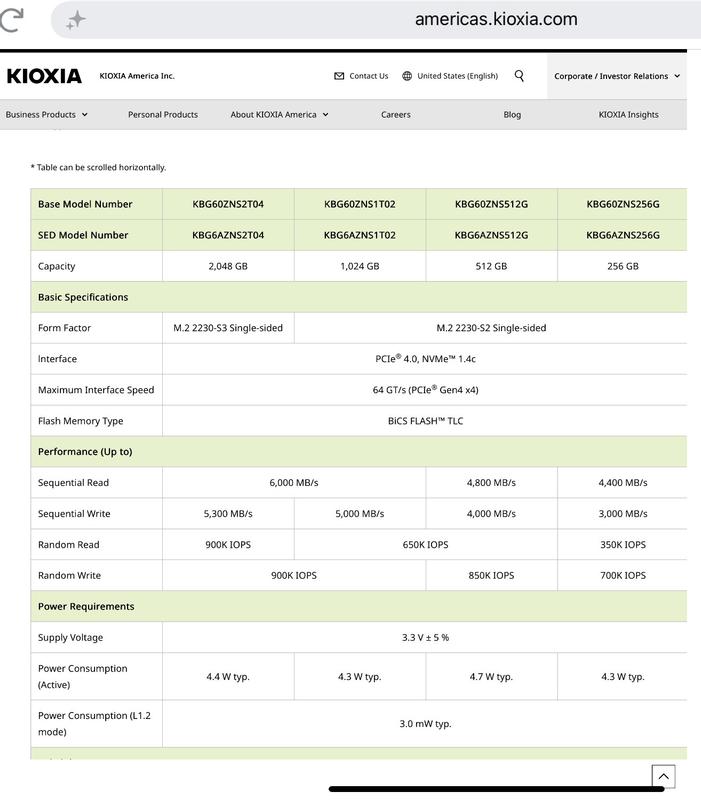Select SED model KBG6AZNS512G cell
Viewport: 701px width, 800px height.
click(x=491, y=235)
